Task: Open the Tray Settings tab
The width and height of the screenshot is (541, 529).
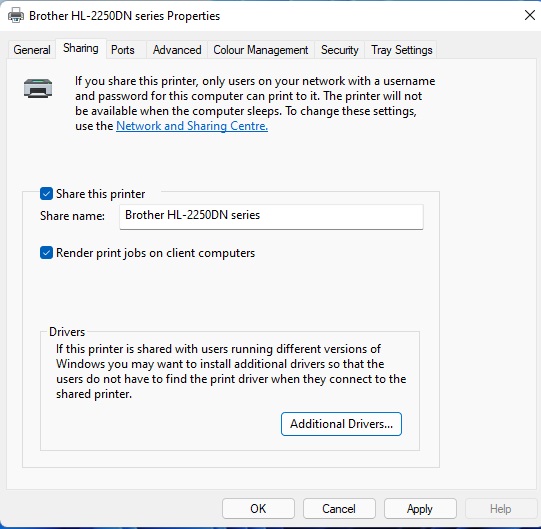Action: 401,50
